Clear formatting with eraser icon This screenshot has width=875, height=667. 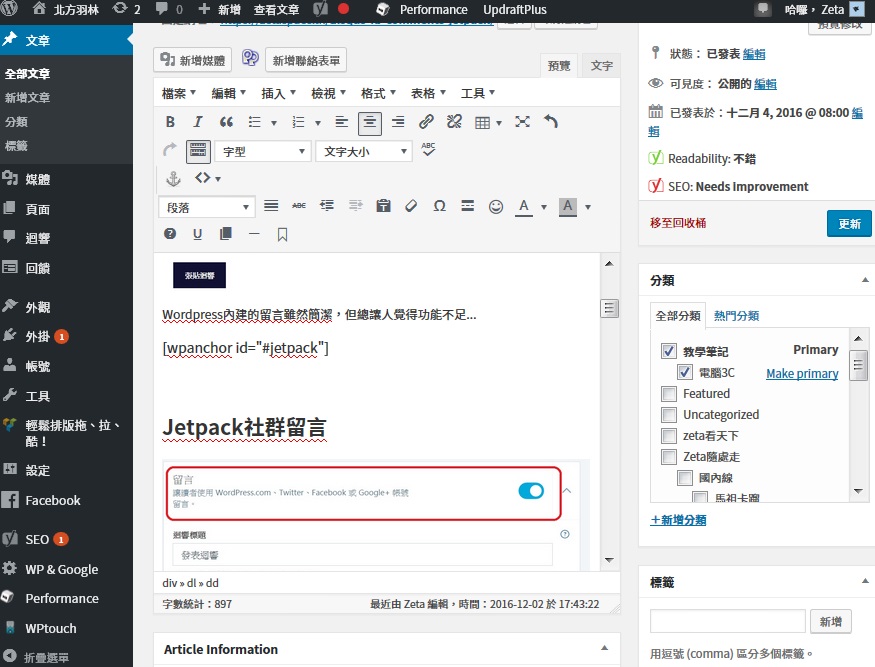(411, 206)
